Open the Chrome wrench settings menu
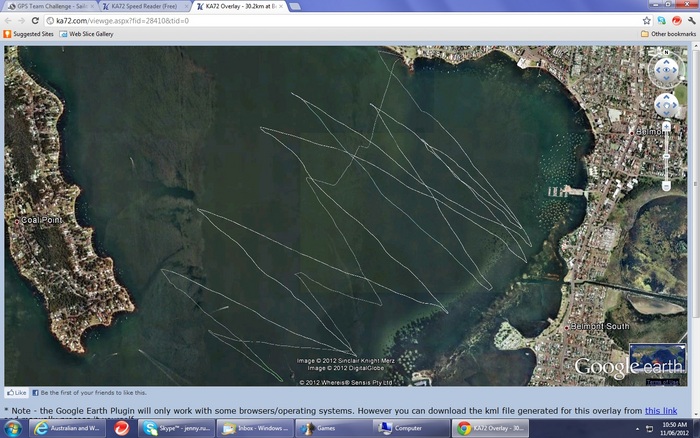The image size is (700, 438). coord(690,20)
